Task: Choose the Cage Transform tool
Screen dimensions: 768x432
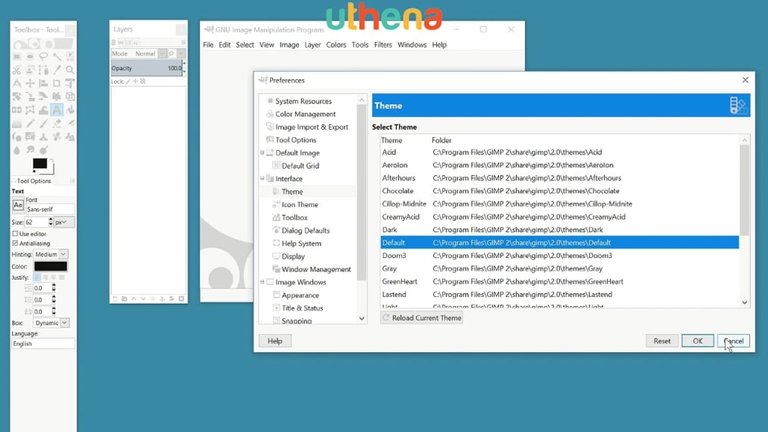Action: (x=30, y=110)
